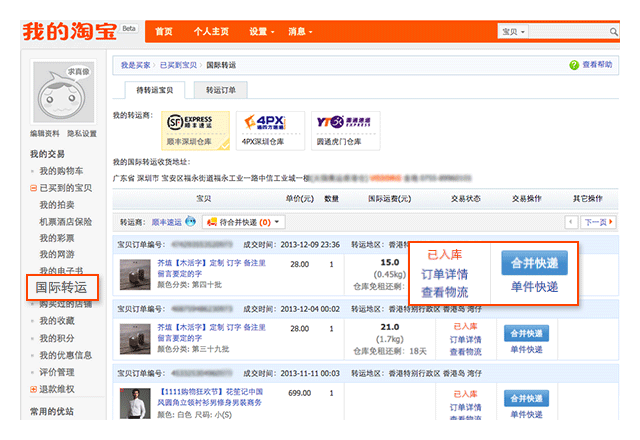Expand the 退款维权 tree node
The width and height of the screenshot is (640, 440).
coord(33,389)
